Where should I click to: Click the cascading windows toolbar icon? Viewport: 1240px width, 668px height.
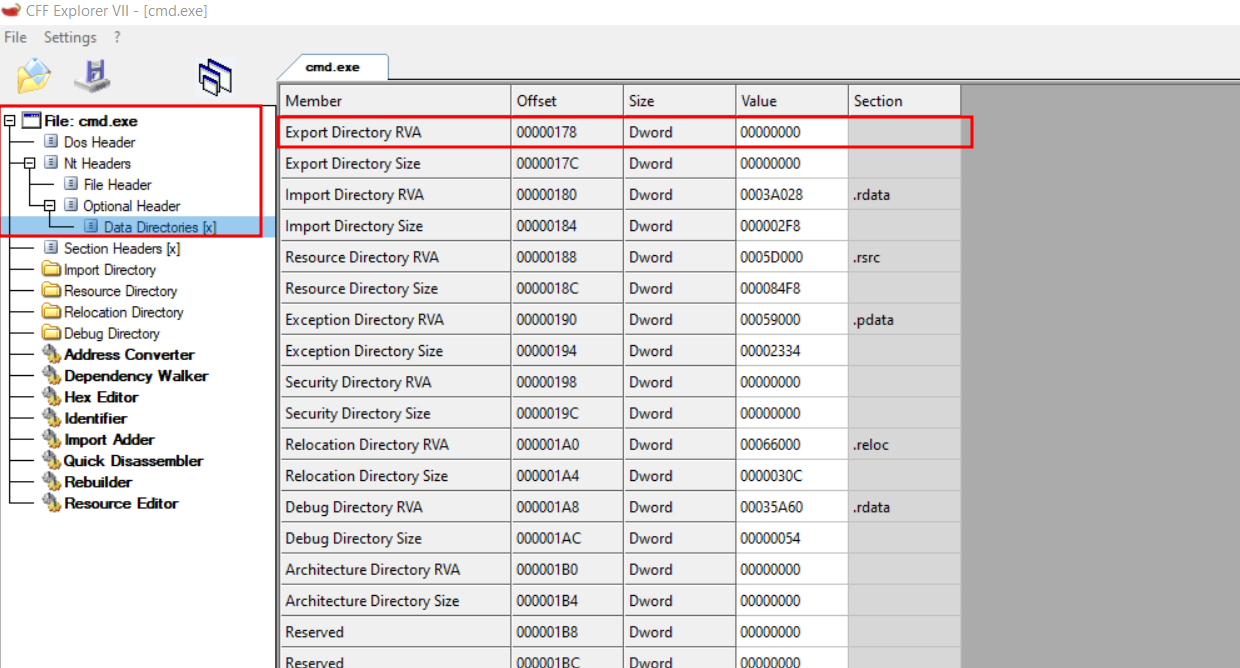point(215,77)
